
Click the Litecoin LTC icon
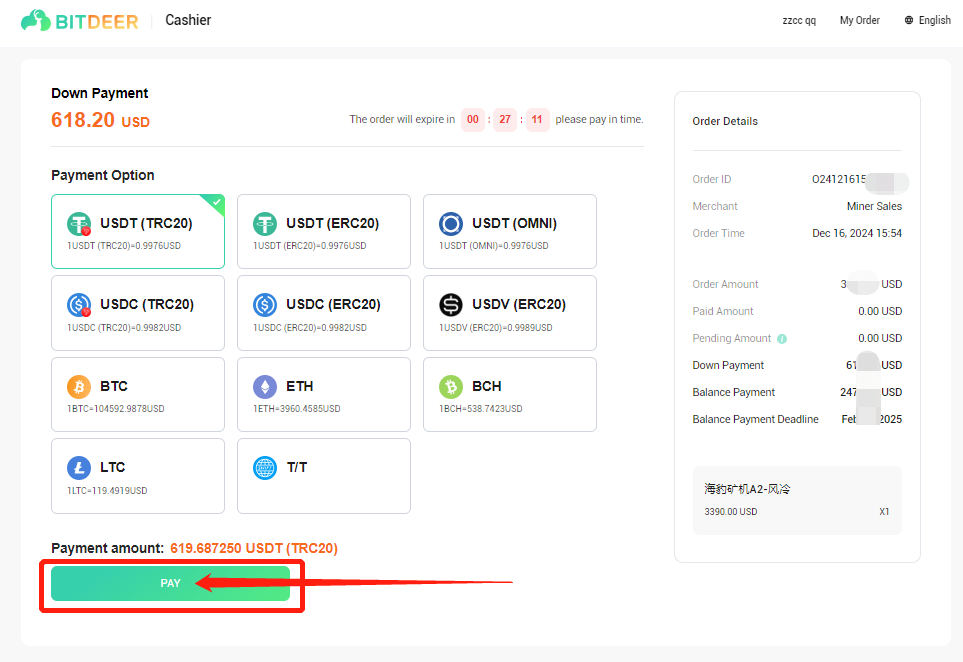click(x=79, y=467)
